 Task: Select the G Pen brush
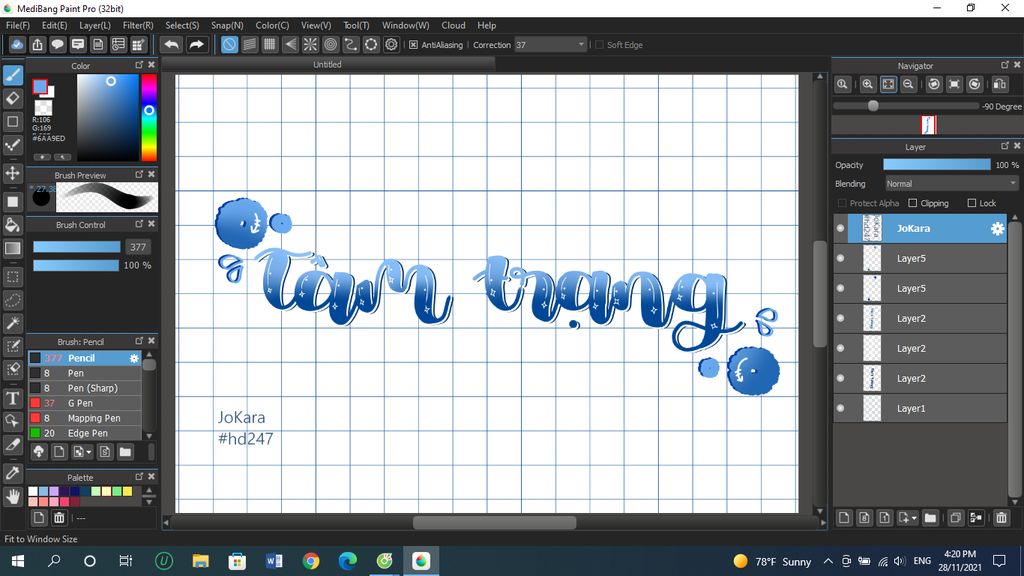tap(84, 403)
